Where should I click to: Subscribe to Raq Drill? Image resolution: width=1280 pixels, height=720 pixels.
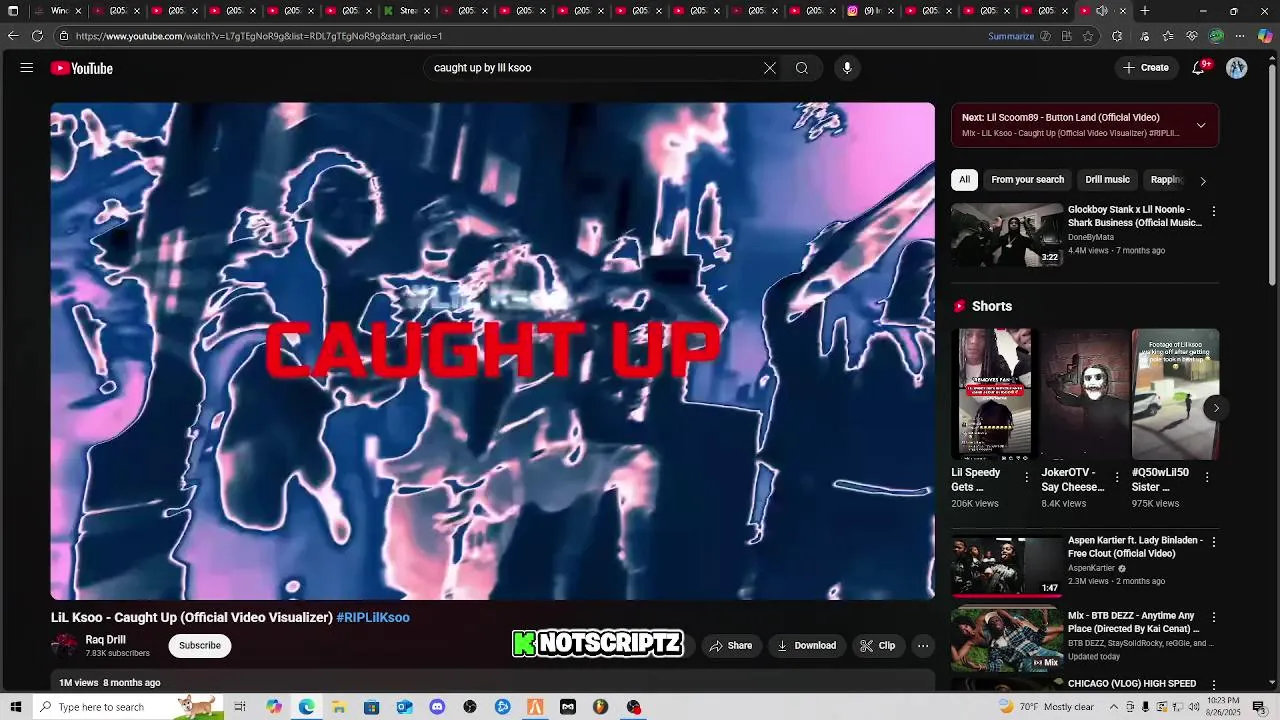click(x=200, y=646)
